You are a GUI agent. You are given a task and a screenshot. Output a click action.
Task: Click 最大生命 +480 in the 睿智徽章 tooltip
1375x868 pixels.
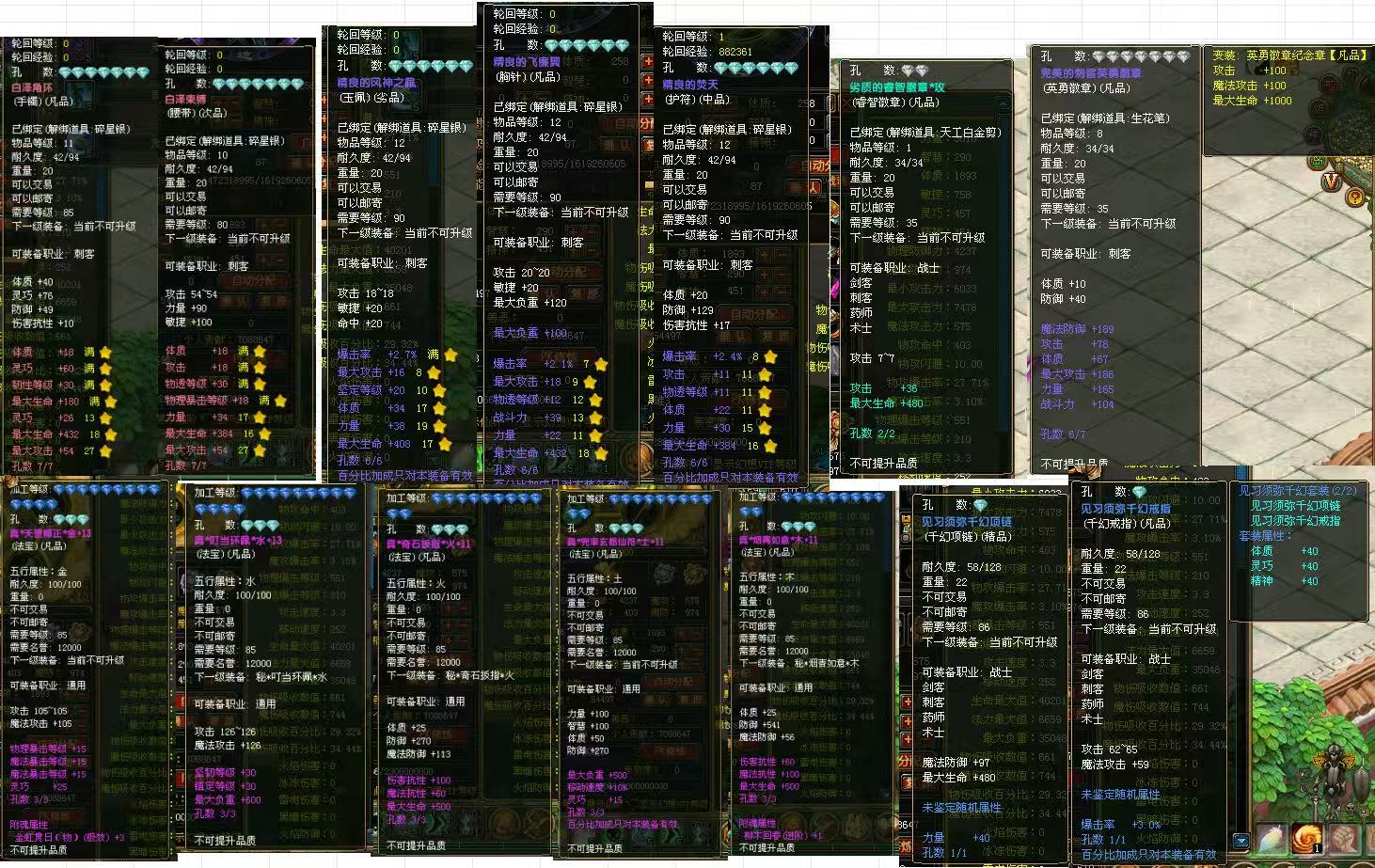pos(886,403)
